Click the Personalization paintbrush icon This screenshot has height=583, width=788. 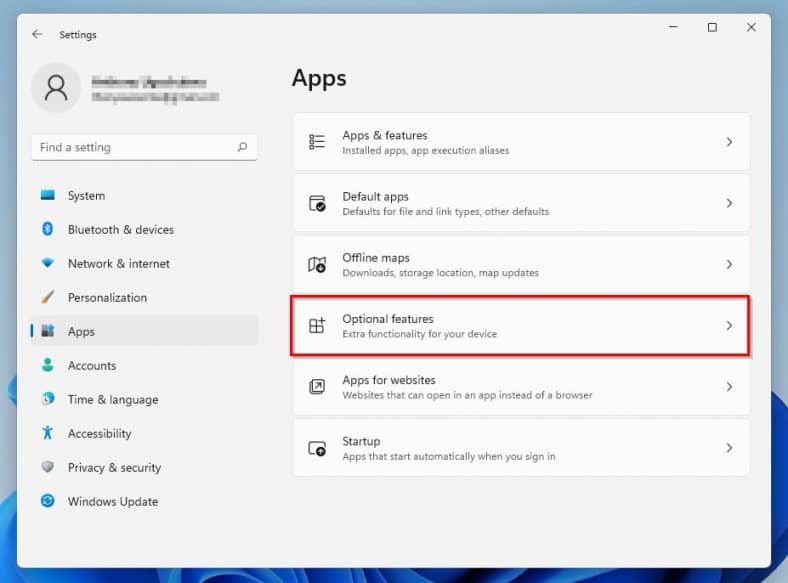click(47, 298)
